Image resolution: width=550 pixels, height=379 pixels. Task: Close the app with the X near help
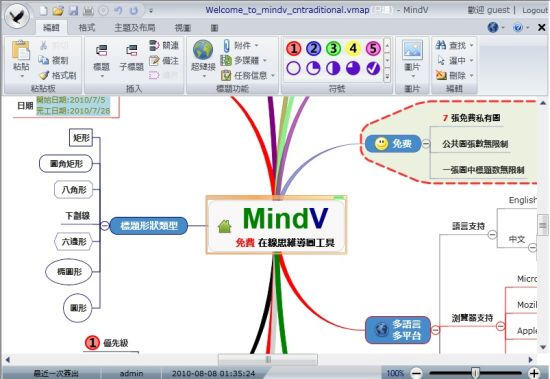pyautogui.click(x=541, y=27)
